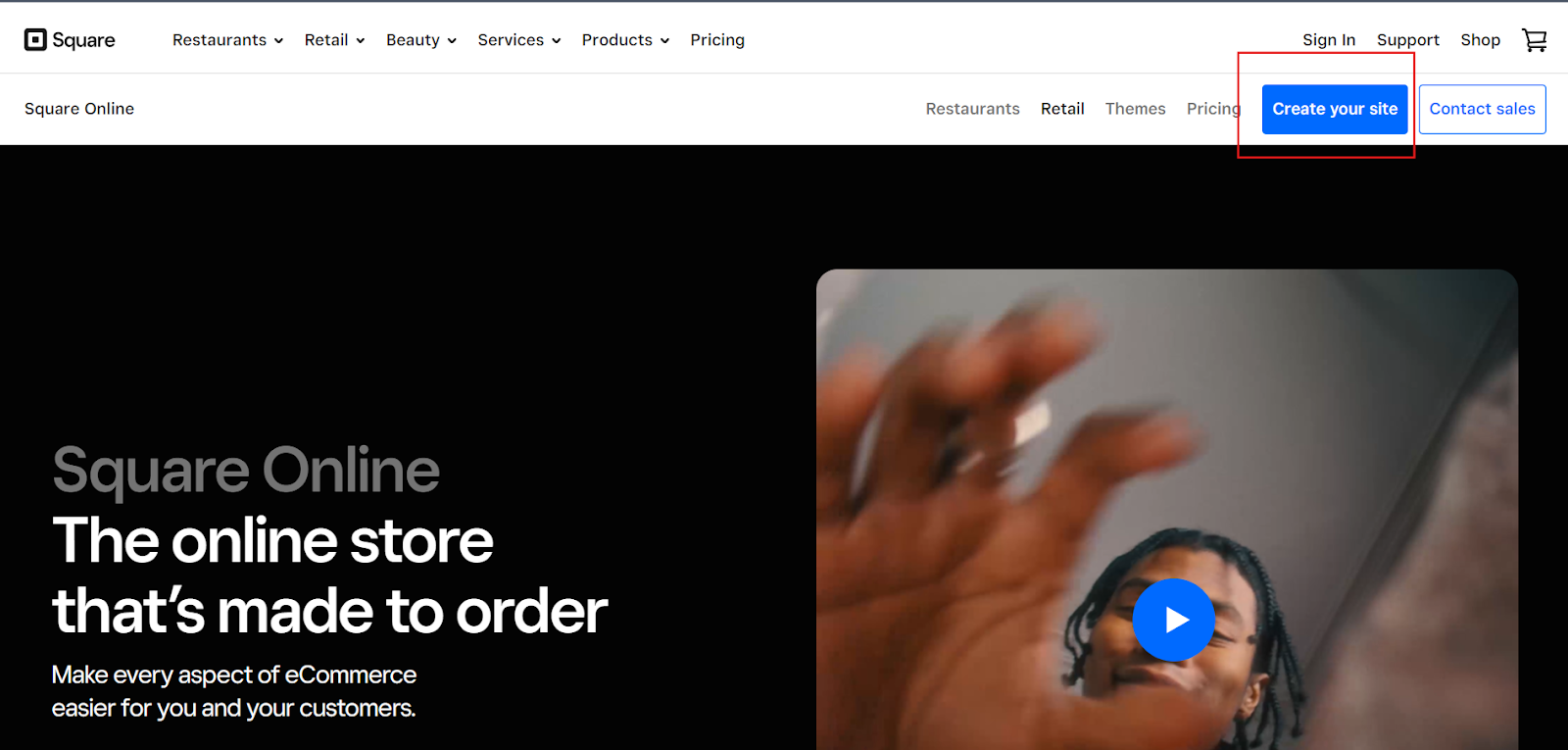
Task: Click the Contact sales button
Action: (1482, 109)
